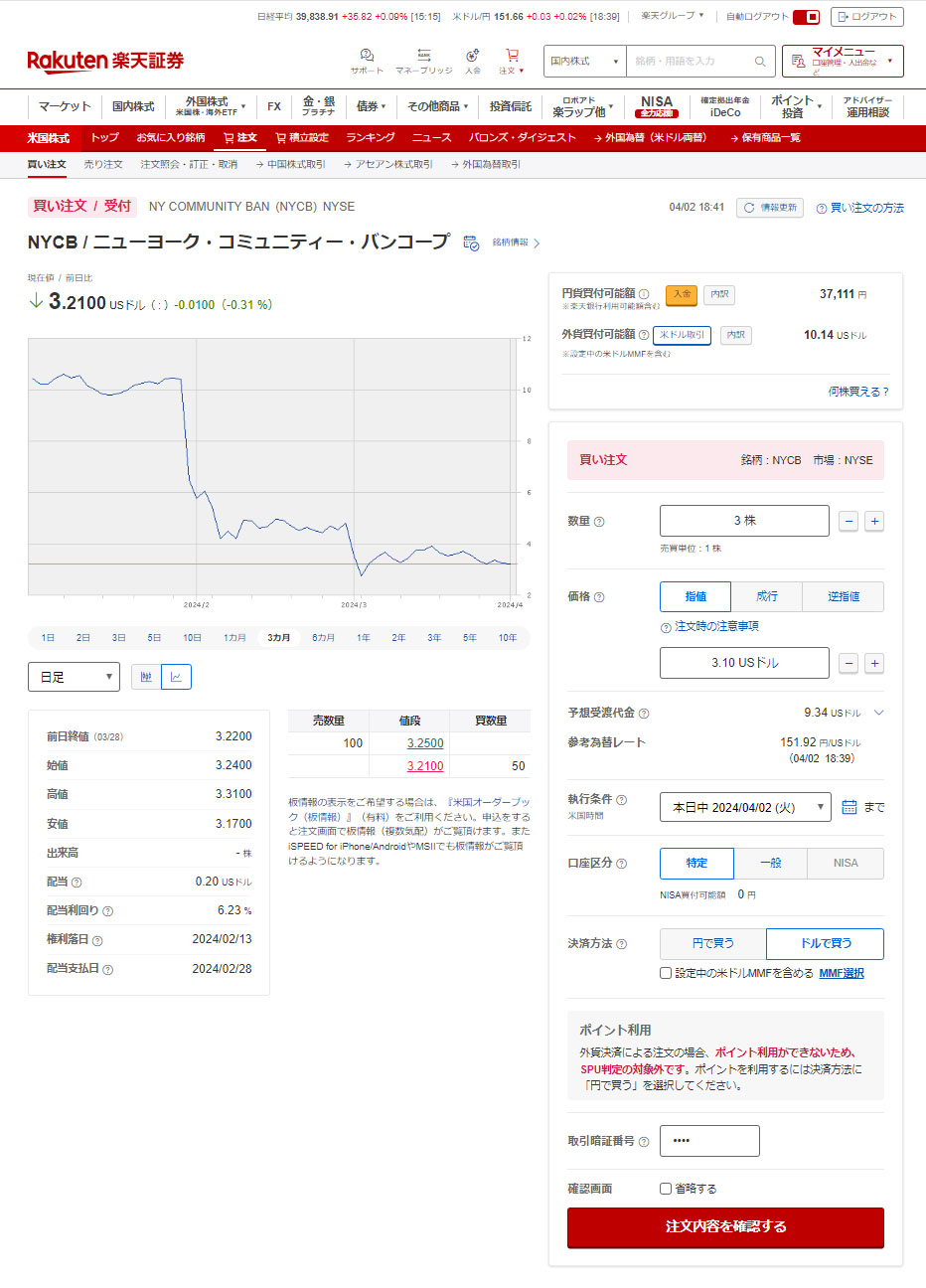Open calendar icon for execution date
Image resolution: width=926 pixels, height=1288 pixels.
coord(849,807)
